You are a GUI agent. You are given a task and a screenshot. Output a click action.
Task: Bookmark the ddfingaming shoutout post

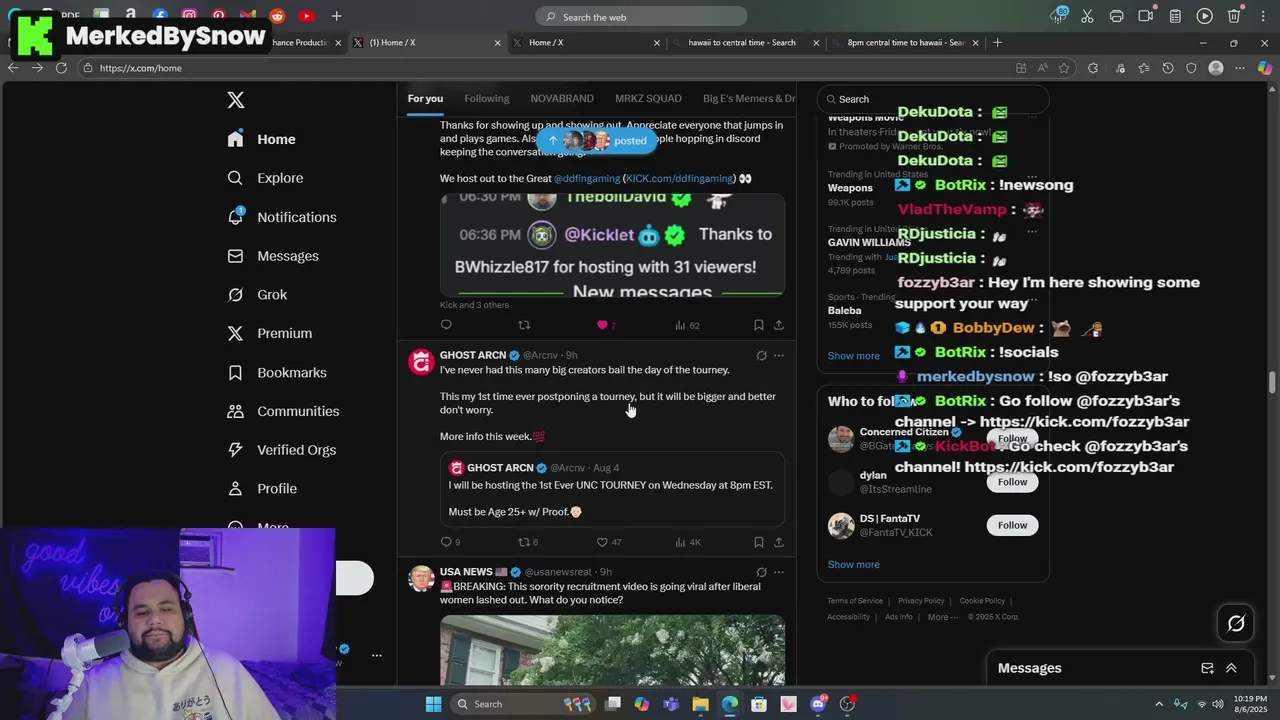tap(759, 325)
